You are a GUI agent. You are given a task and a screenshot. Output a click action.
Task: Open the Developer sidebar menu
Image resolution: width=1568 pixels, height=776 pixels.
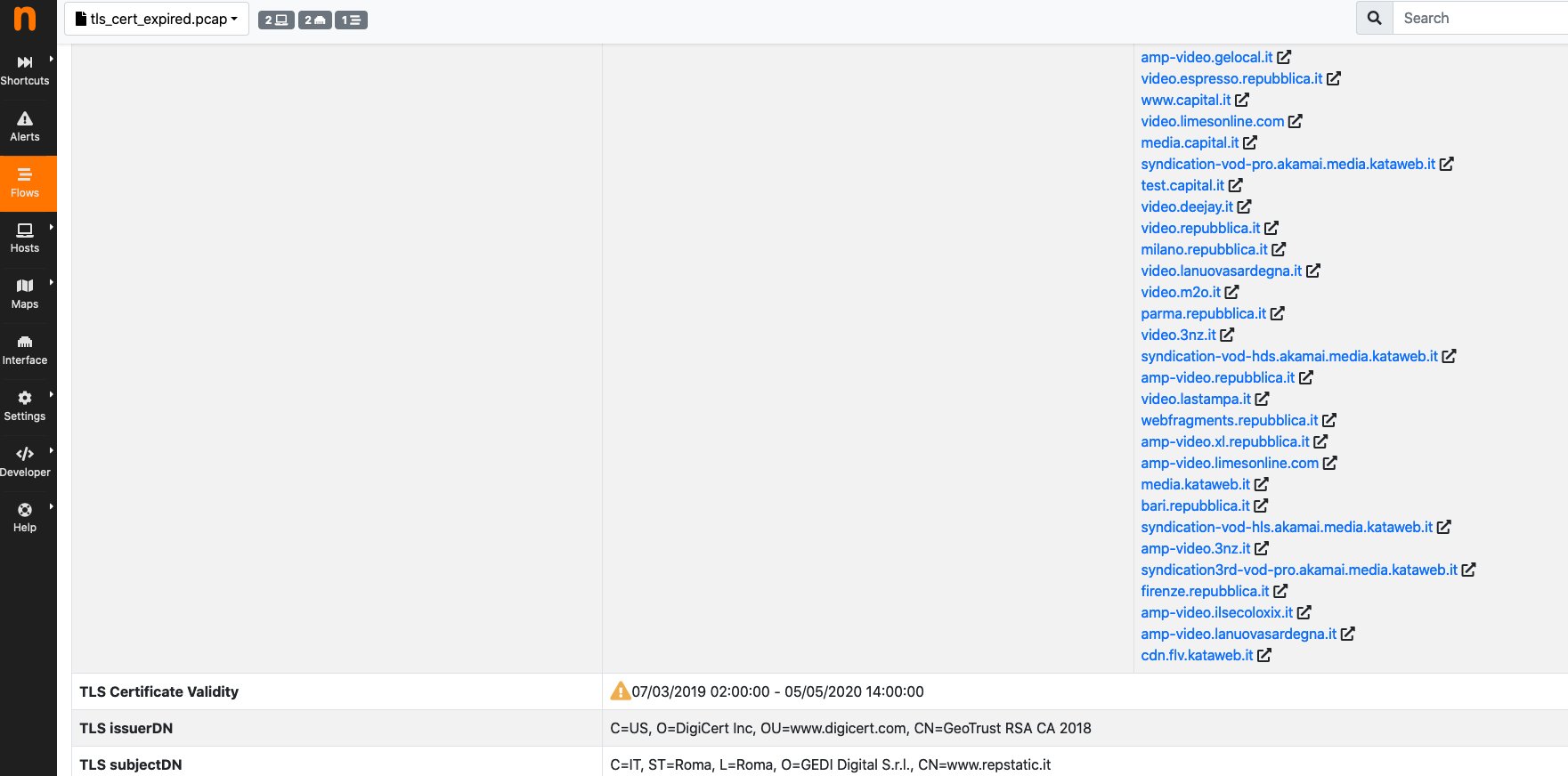point(25,463)
